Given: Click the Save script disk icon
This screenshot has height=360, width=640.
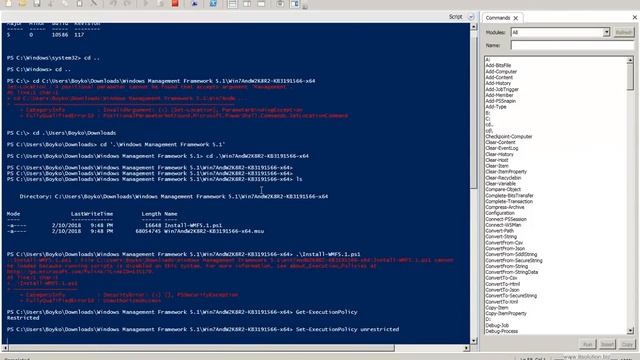Looking at the screenshot, I should pyautogui.click(x=37, y=3).
